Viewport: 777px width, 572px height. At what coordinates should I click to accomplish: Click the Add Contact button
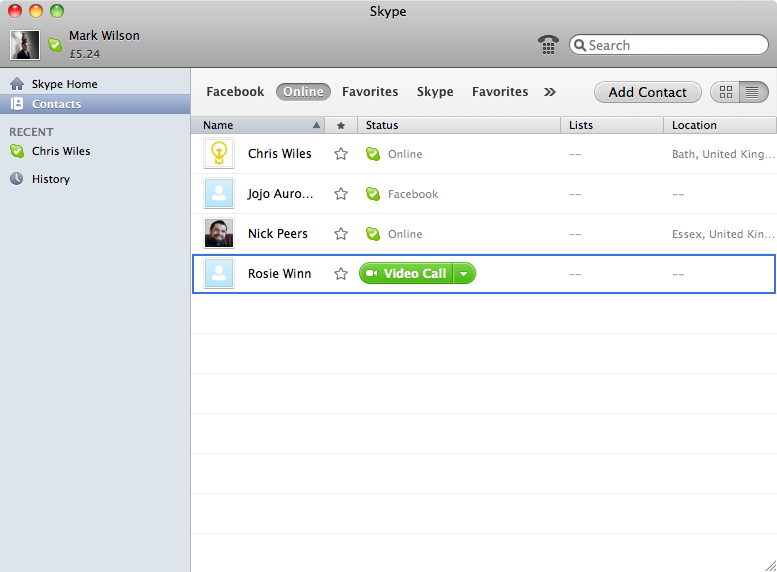648,92
